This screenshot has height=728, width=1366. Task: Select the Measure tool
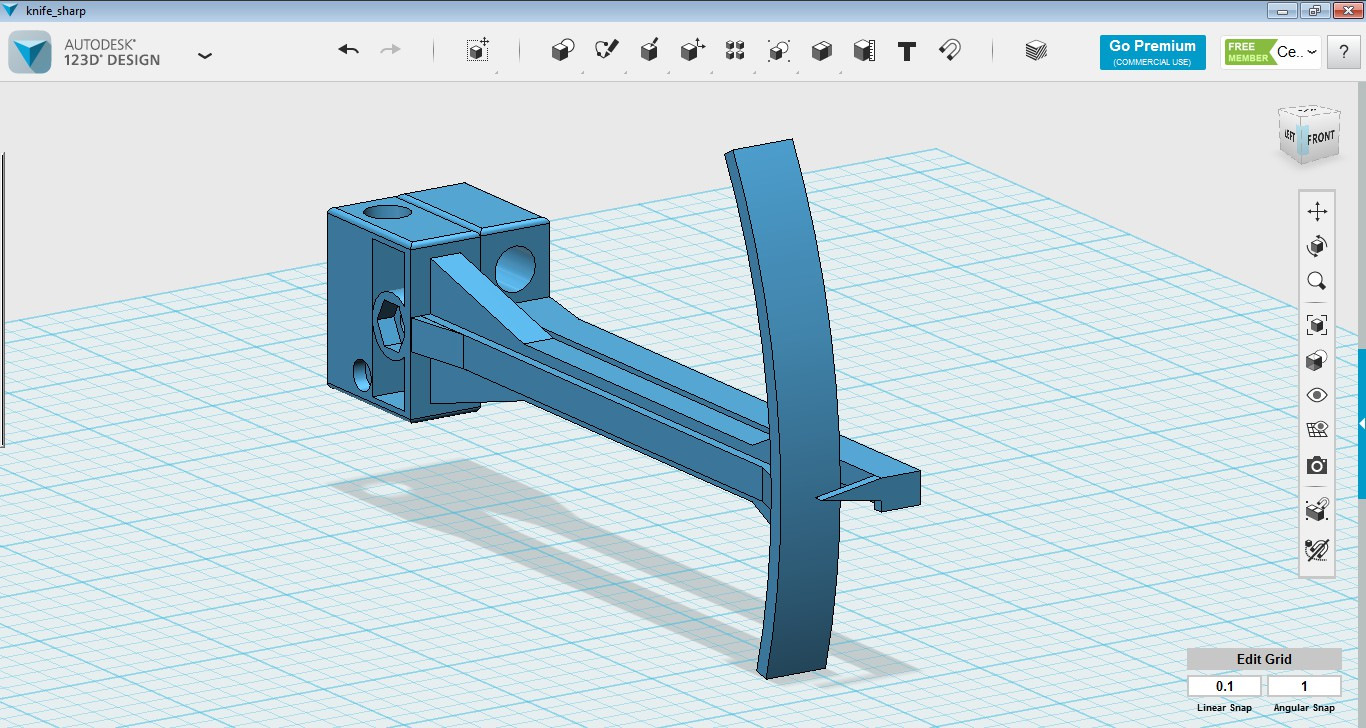864,51
